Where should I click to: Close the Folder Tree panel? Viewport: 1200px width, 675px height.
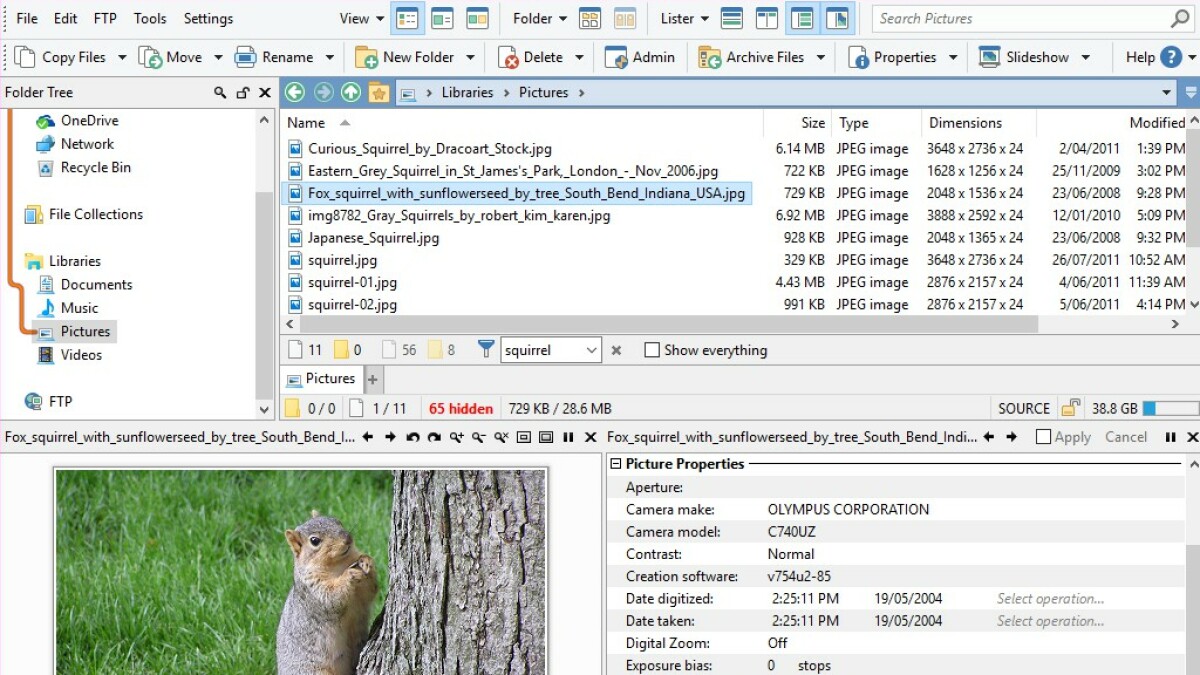265,93
